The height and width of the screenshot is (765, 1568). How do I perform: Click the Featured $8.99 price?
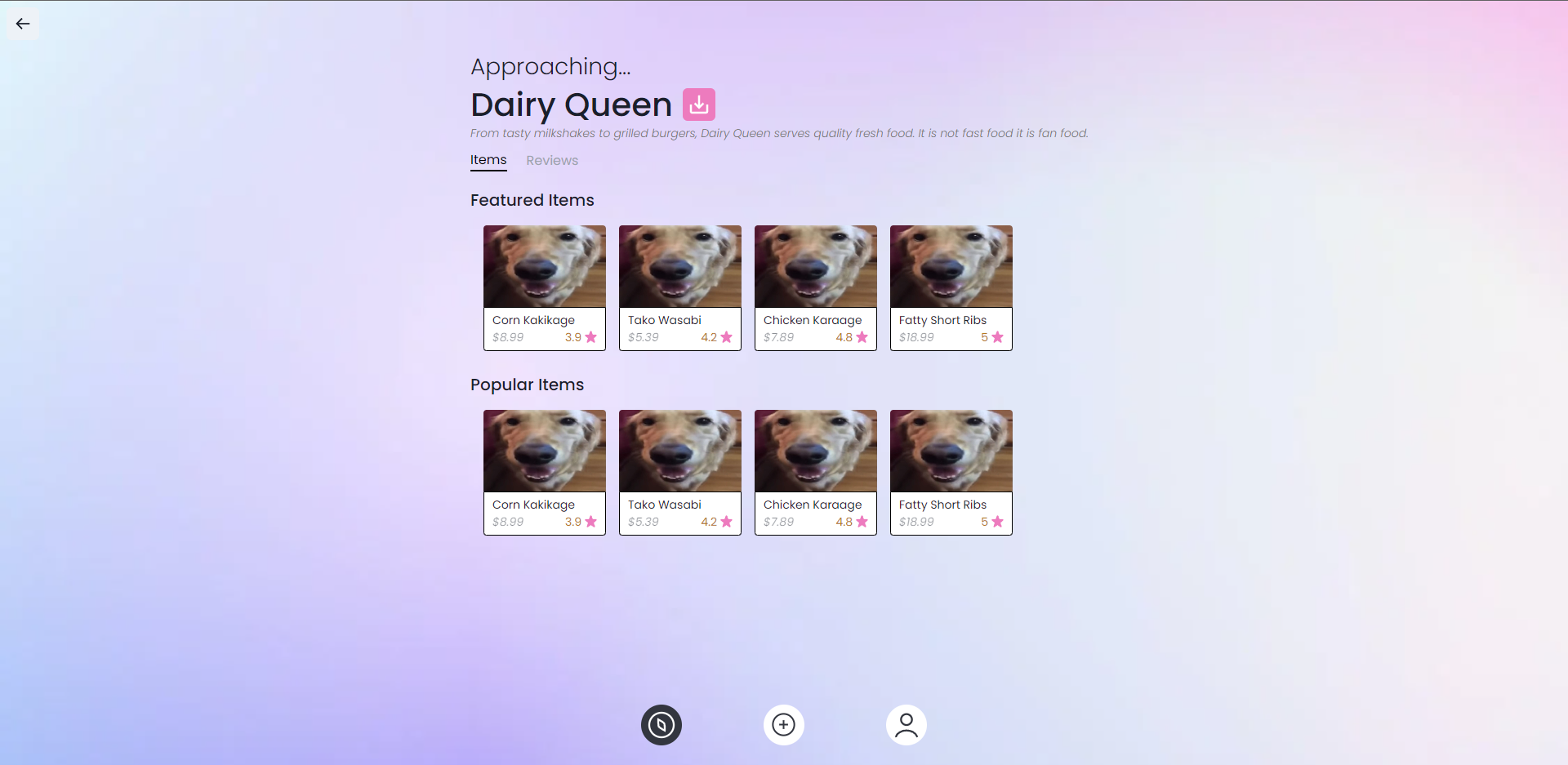[508, 337]
